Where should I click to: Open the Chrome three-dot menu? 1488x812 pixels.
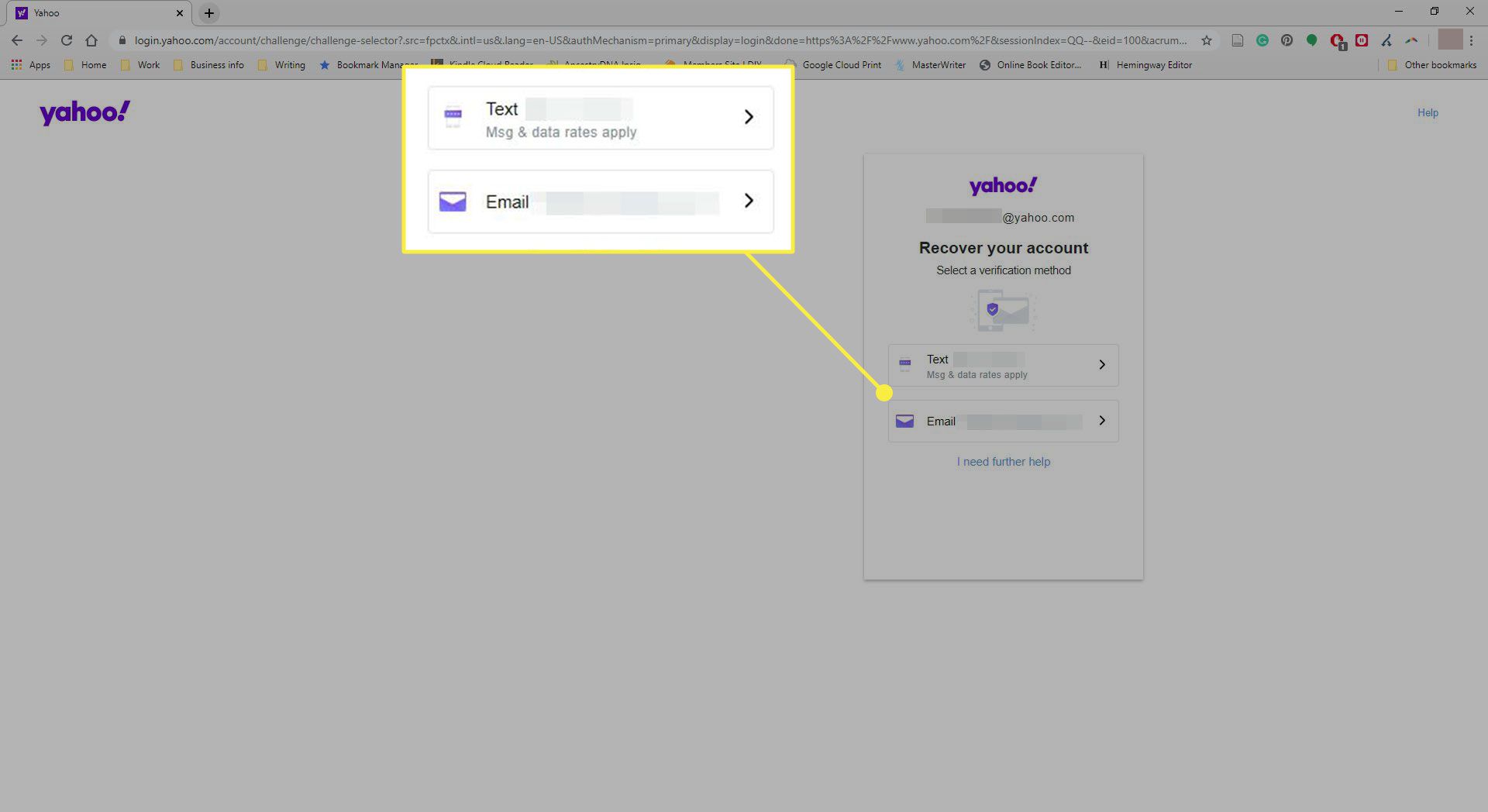click(1472, 40)
